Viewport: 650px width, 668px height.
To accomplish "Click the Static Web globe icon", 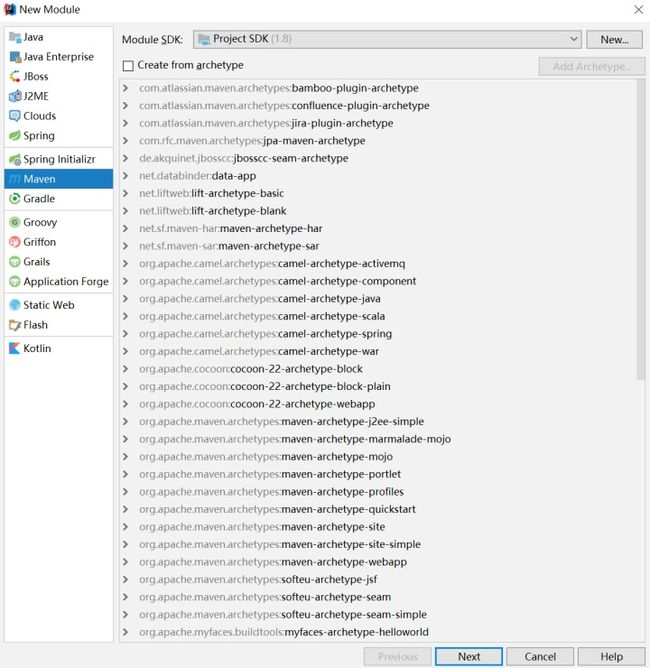I will 15,305.
